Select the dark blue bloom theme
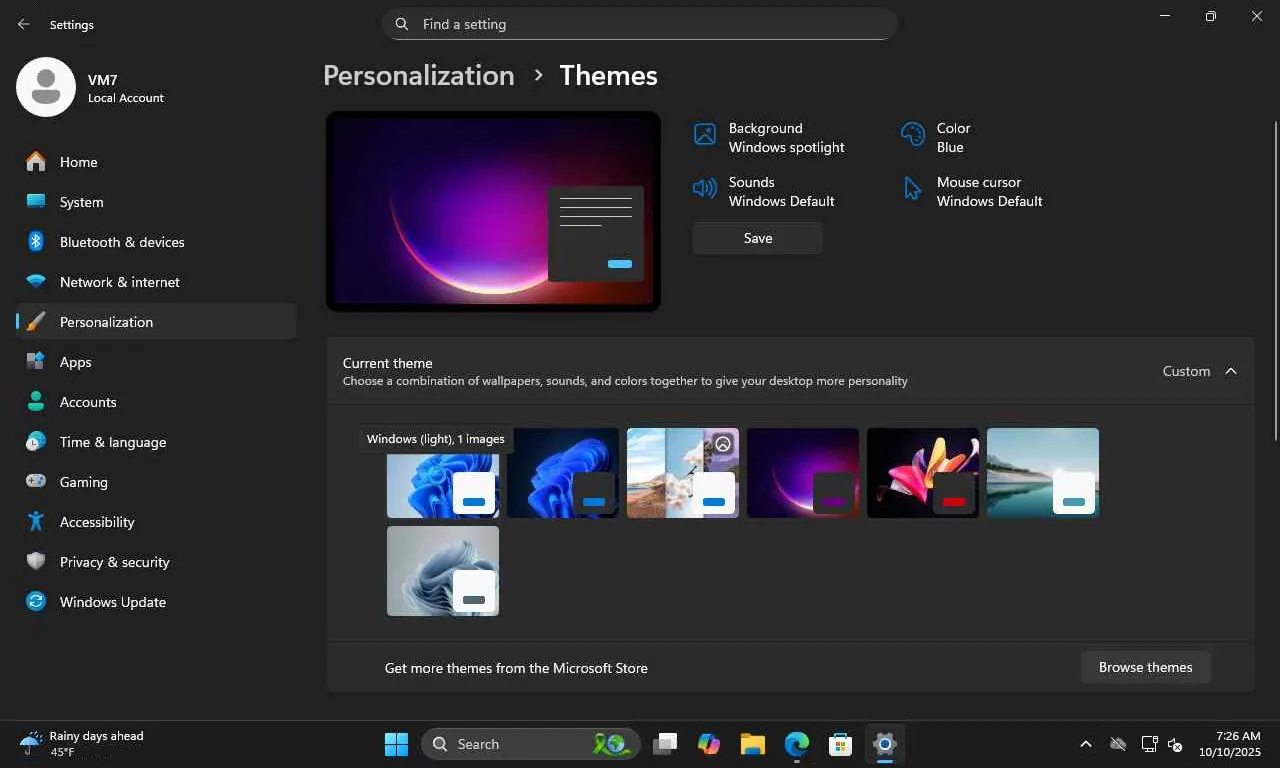1280x768 pixels. pyautogui.click(x=563, y=473)
